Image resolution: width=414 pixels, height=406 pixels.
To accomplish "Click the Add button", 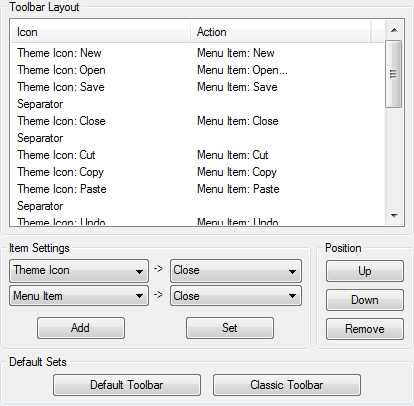I will tap(81, 328).
